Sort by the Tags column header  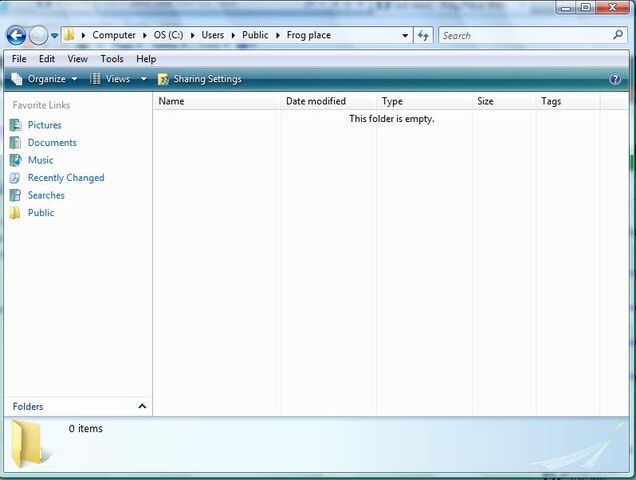point(568,101)
